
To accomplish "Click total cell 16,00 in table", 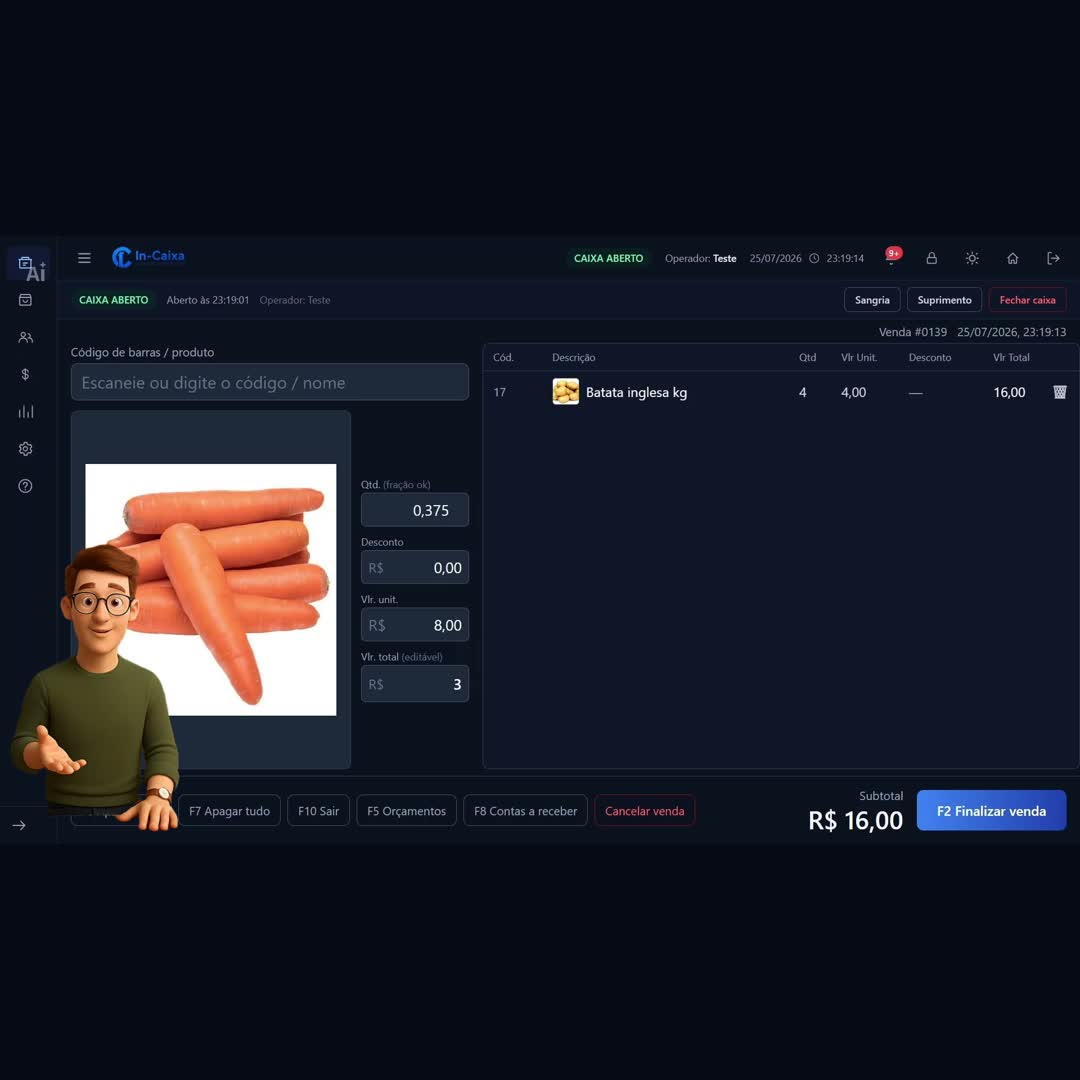I will point(1009,392).
